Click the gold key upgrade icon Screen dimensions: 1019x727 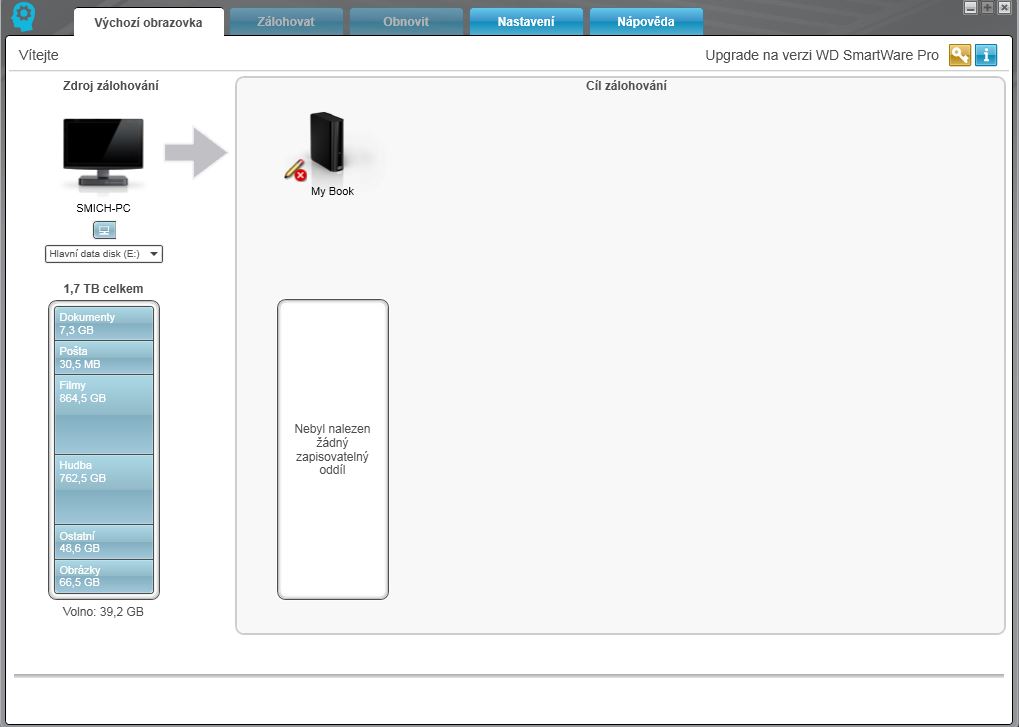[960, 55]
